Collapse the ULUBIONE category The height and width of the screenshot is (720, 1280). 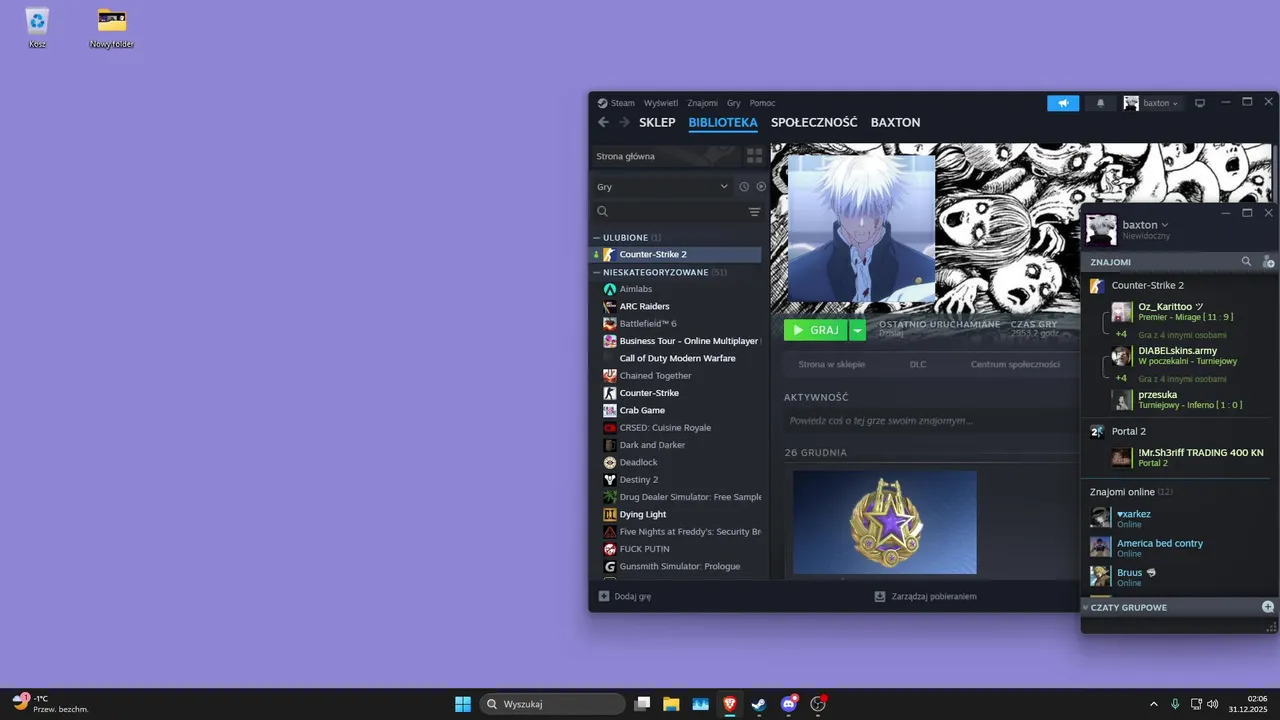[x=597, y=237]
